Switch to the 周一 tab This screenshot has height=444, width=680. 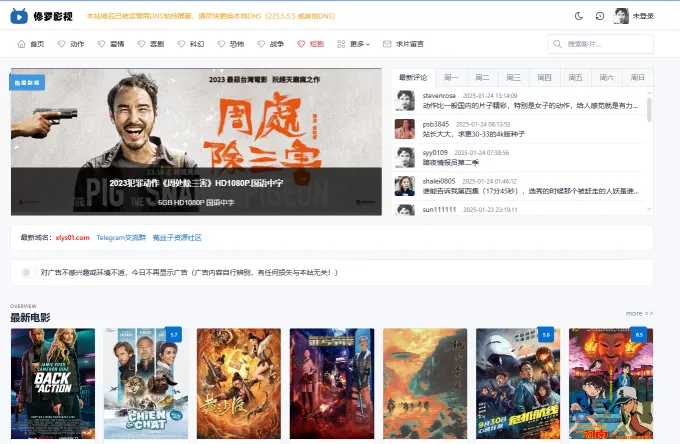click(x=451, y=78)
